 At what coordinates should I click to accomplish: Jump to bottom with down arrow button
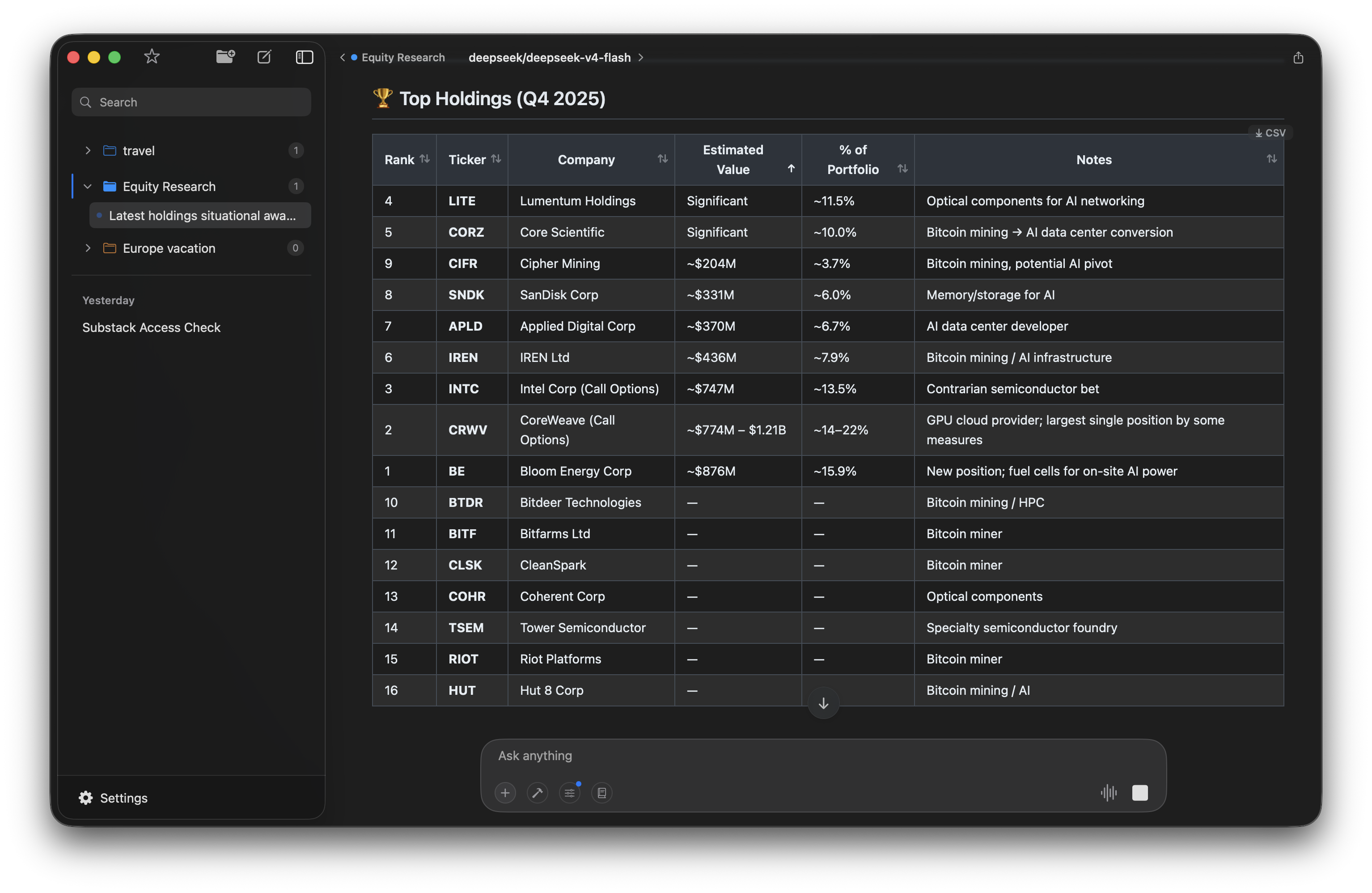pyautogui.click(x=823, y=702)
